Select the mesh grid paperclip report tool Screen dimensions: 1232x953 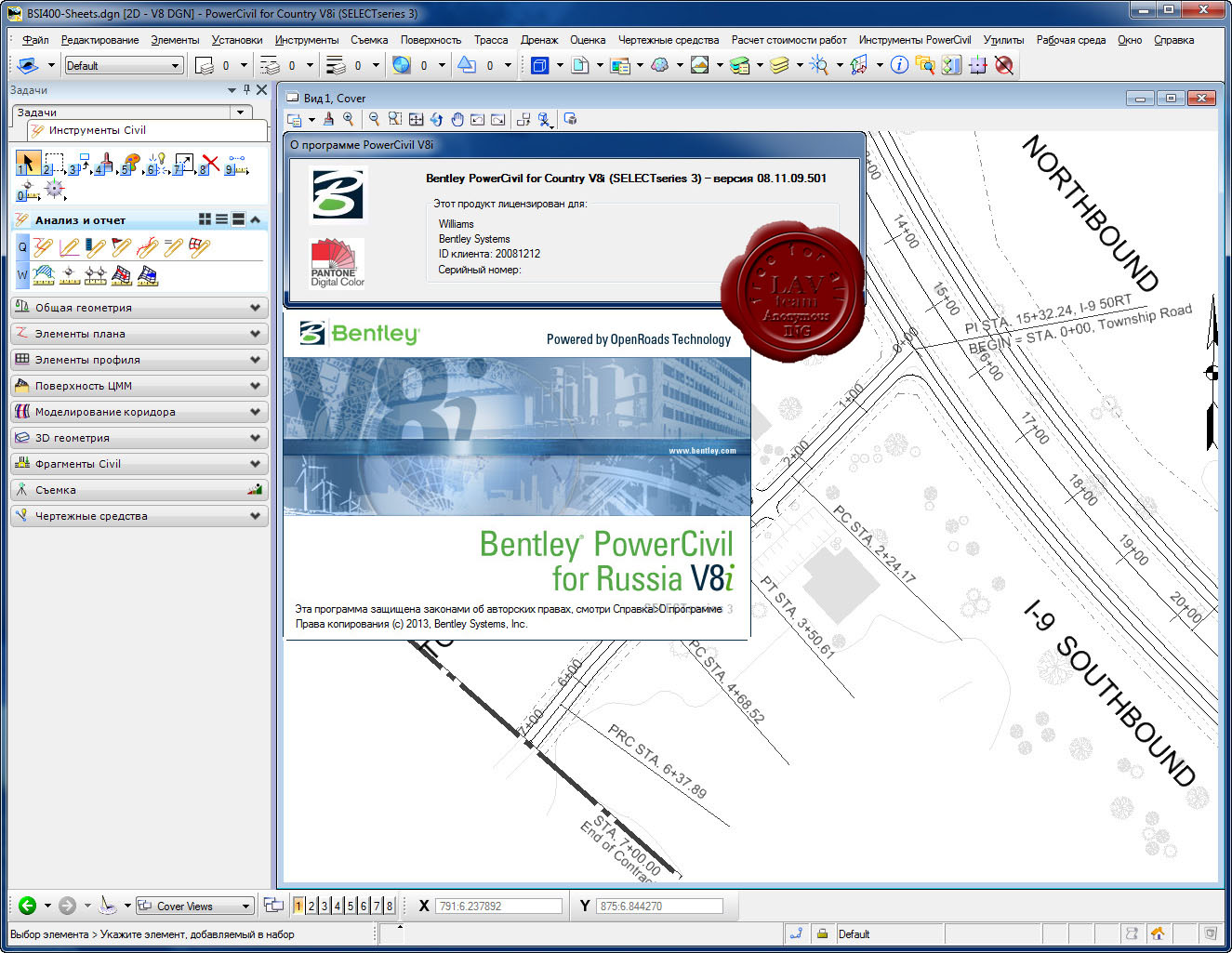click(x=200, y=247)
